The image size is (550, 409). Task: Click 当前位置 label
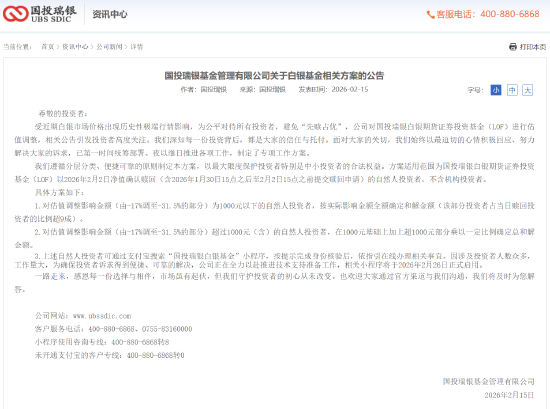[18, 47]
